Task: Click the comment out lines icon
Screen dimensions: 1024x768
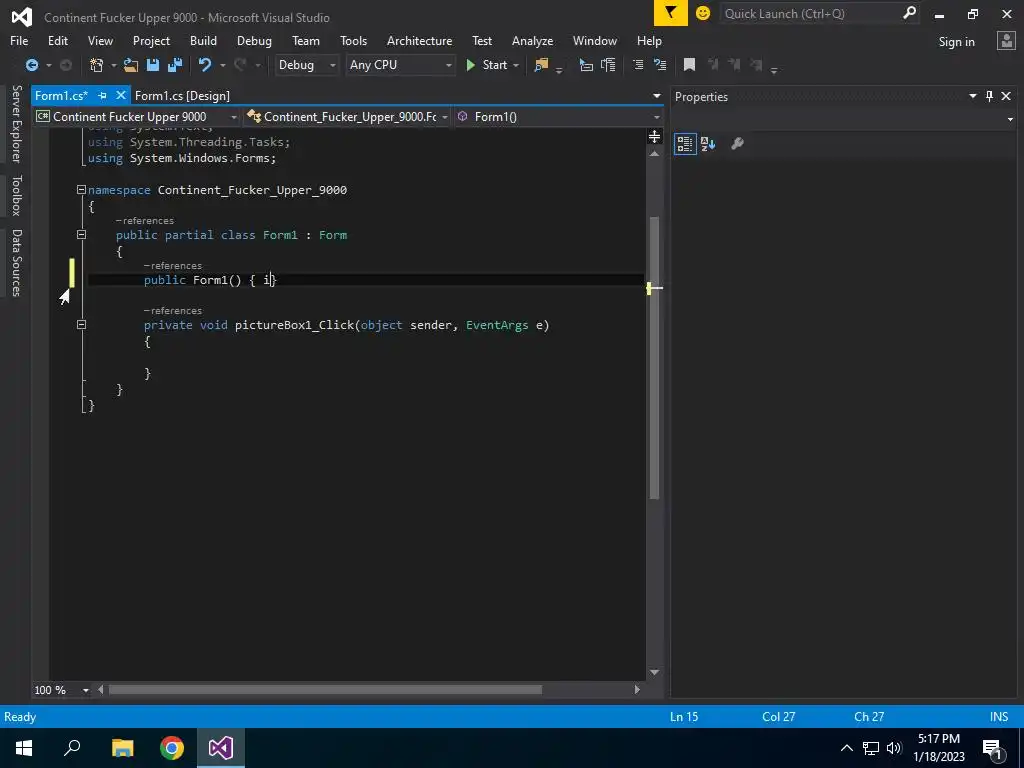Action: point(638,65)
